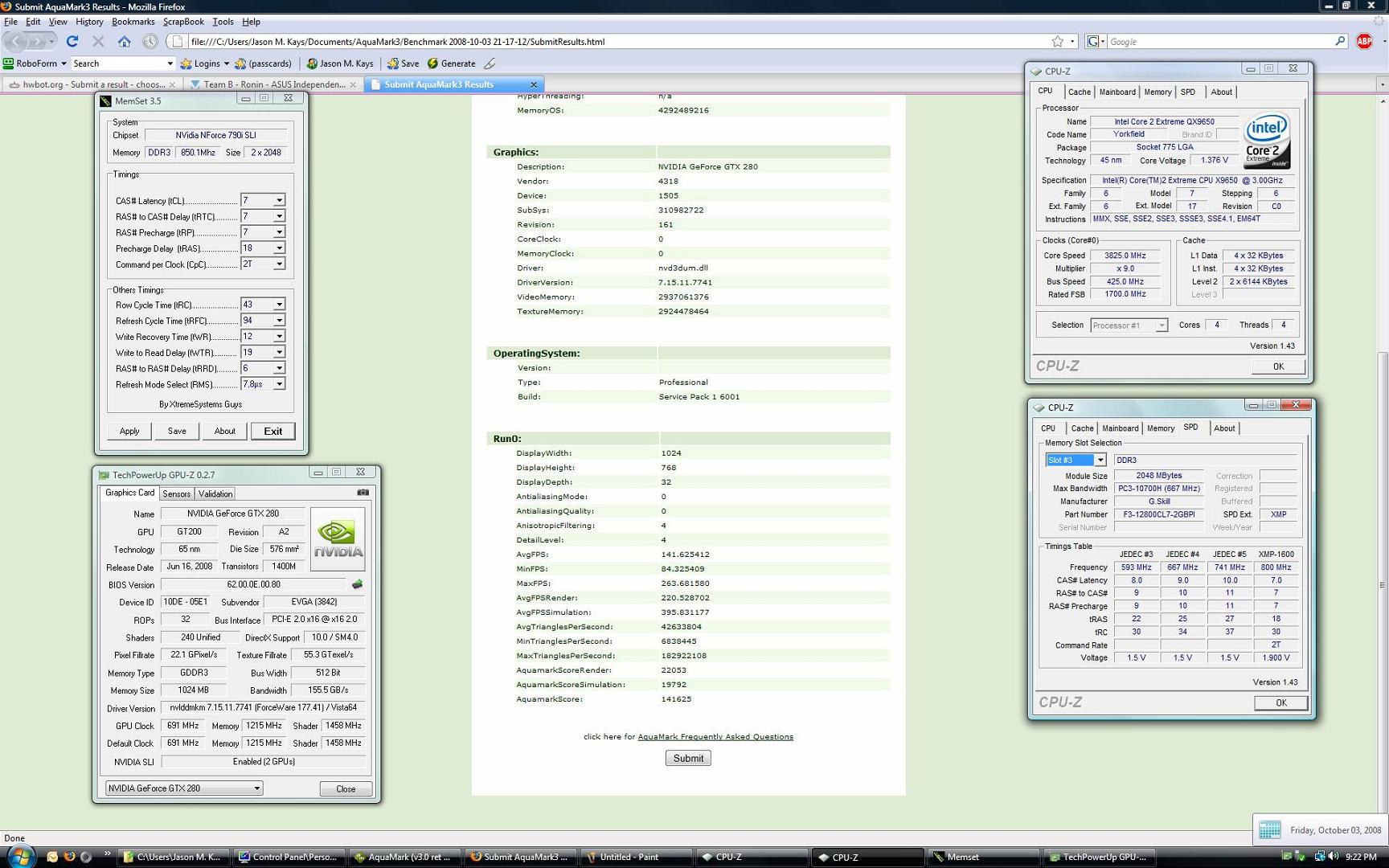Open Memory tab in bottom CPU-Z window
This screenshot has height=868, width=1389.
click(x=1161, y=428)
